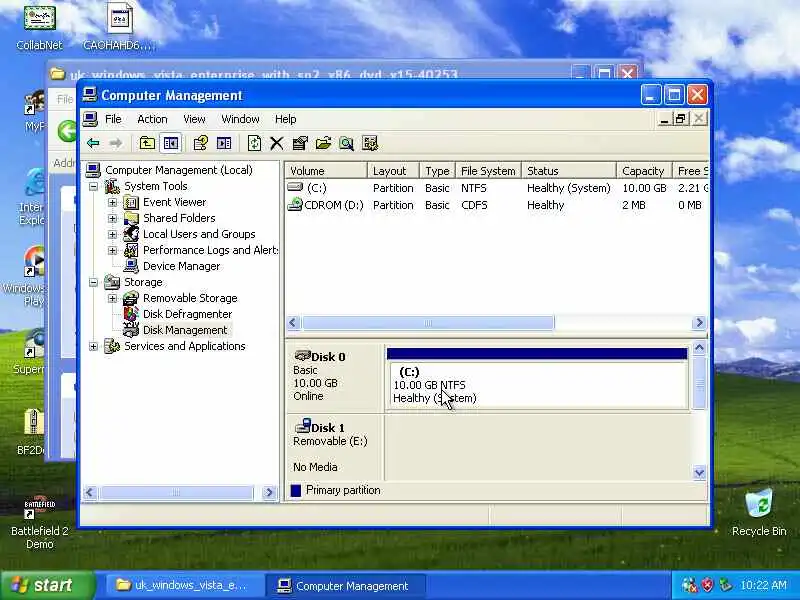The image size is (800, 600).
Task: Click Computer Management taskbar button
Action: (x=345, y=585)
